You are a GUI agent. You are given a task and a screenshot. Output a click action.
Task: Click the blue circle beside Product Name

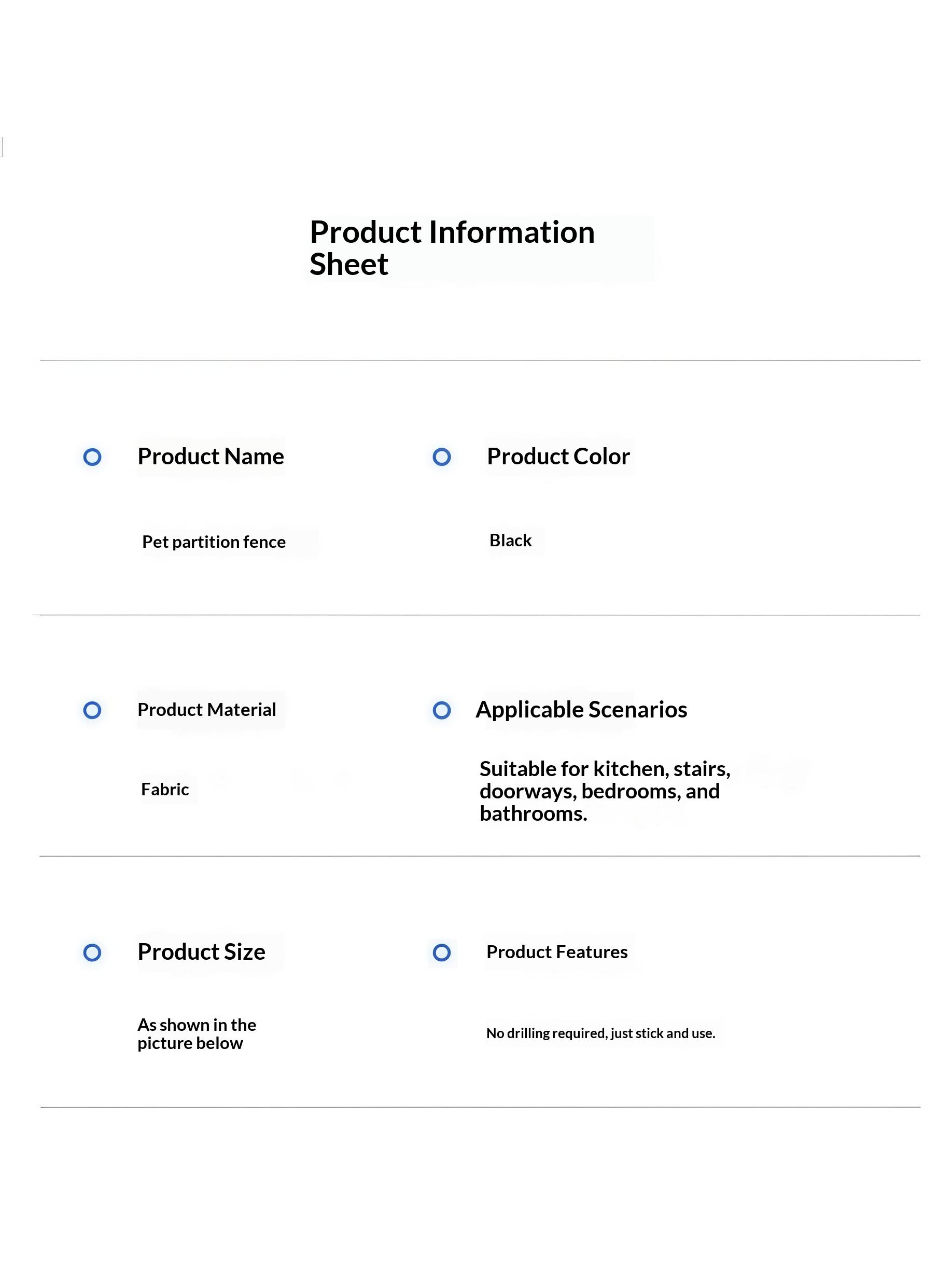(92, 457)
